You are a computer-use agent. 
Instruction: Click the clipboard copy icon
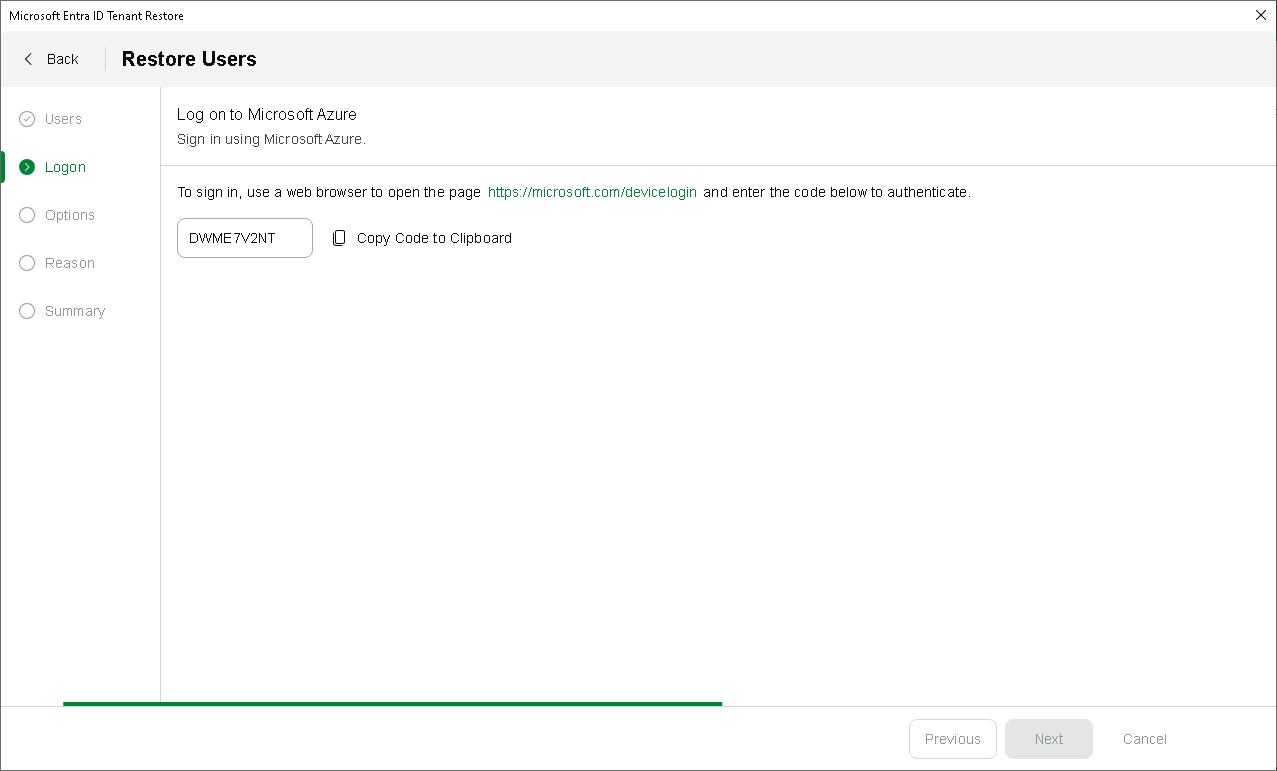click(339, 238)
